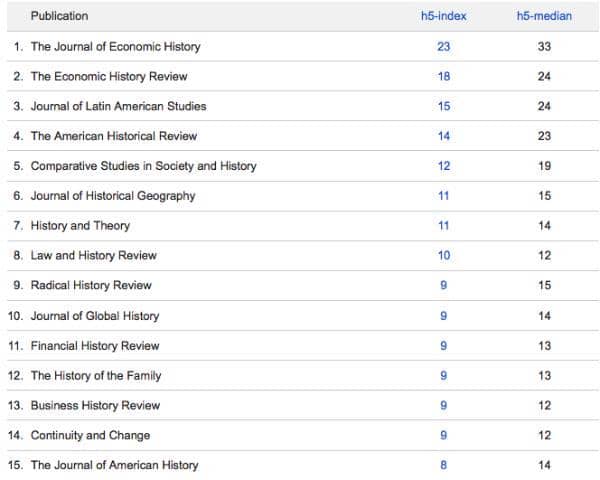This screenshot has height=480, width=600.
Task: Click h5-index 11 for Journal of Historical Geography
Action: [444, 196]
